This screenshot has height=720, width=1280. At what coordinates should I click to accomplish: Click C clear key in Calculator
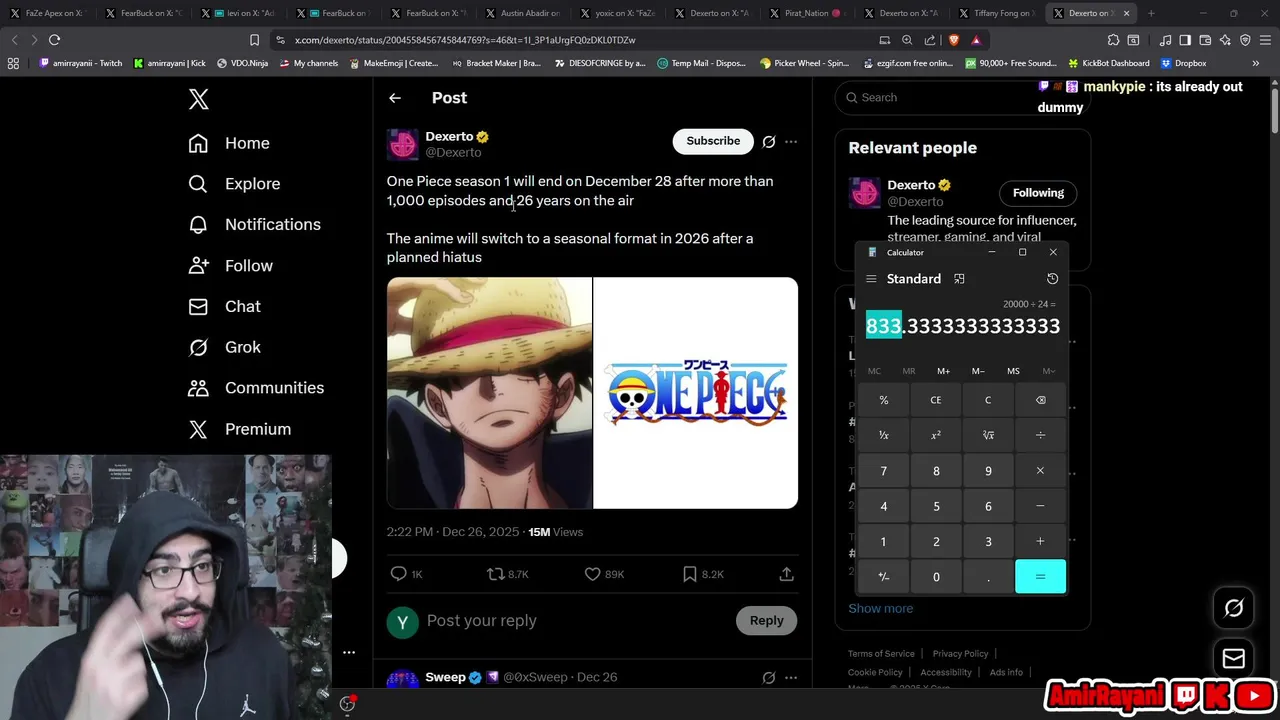tap(988, 400)
